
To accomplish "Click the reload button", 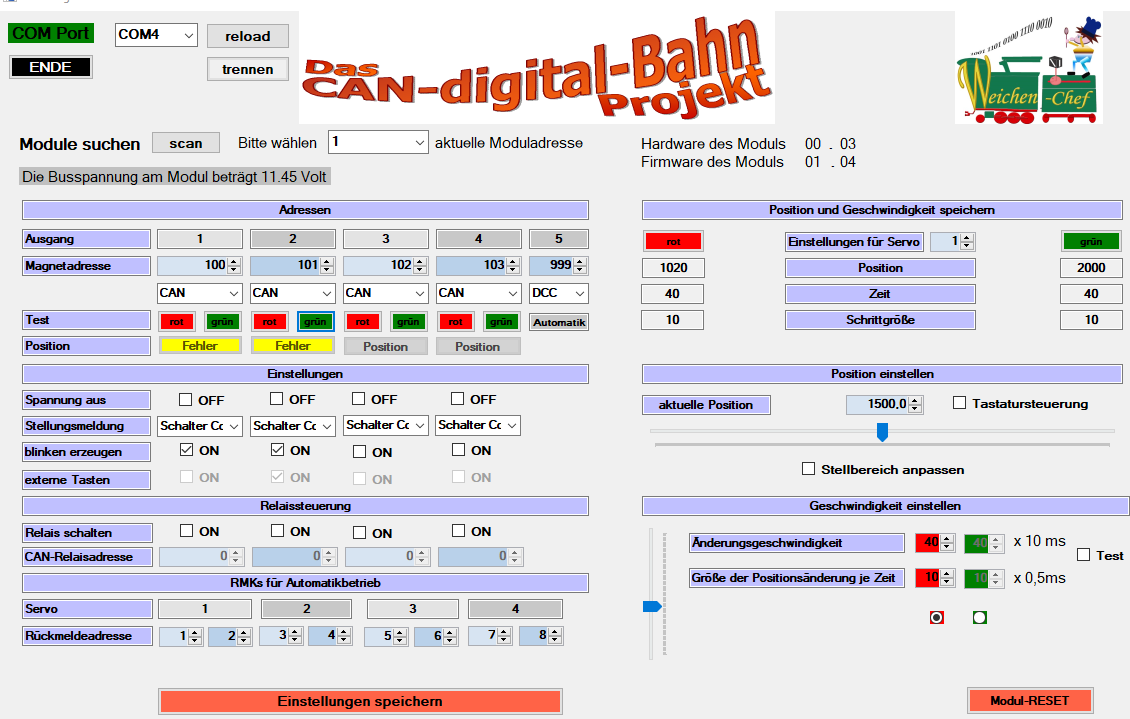I will [x=248, y=36].
